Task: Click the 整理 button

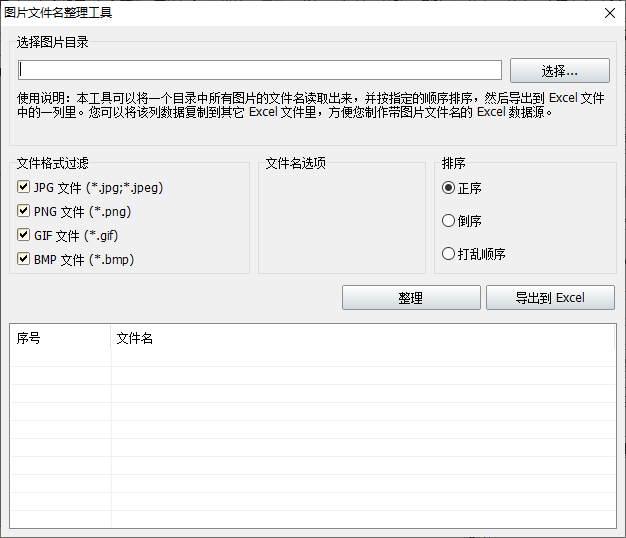Action: pyautogui.click(x=411, y=297)
